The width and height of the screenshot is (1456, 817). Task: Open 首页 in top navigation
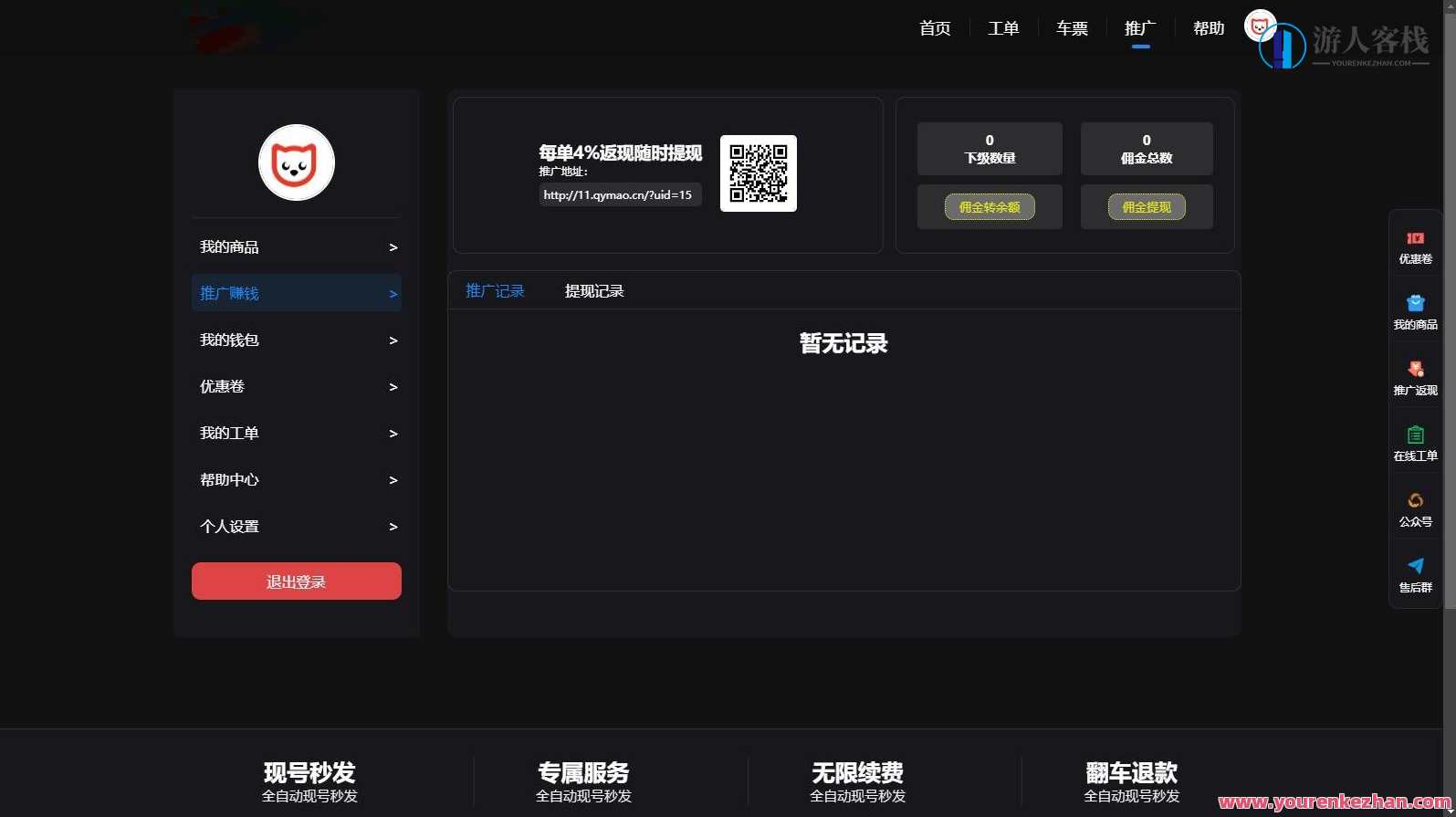[x=935, y=28]
